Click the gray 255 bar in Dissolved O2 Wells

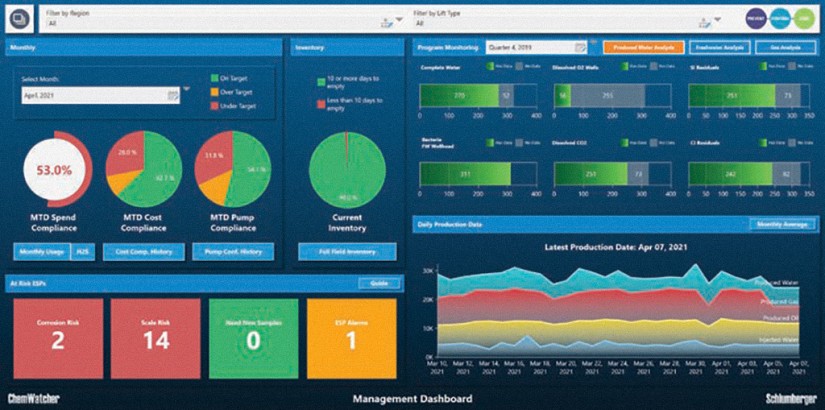[x=608, y=95]
